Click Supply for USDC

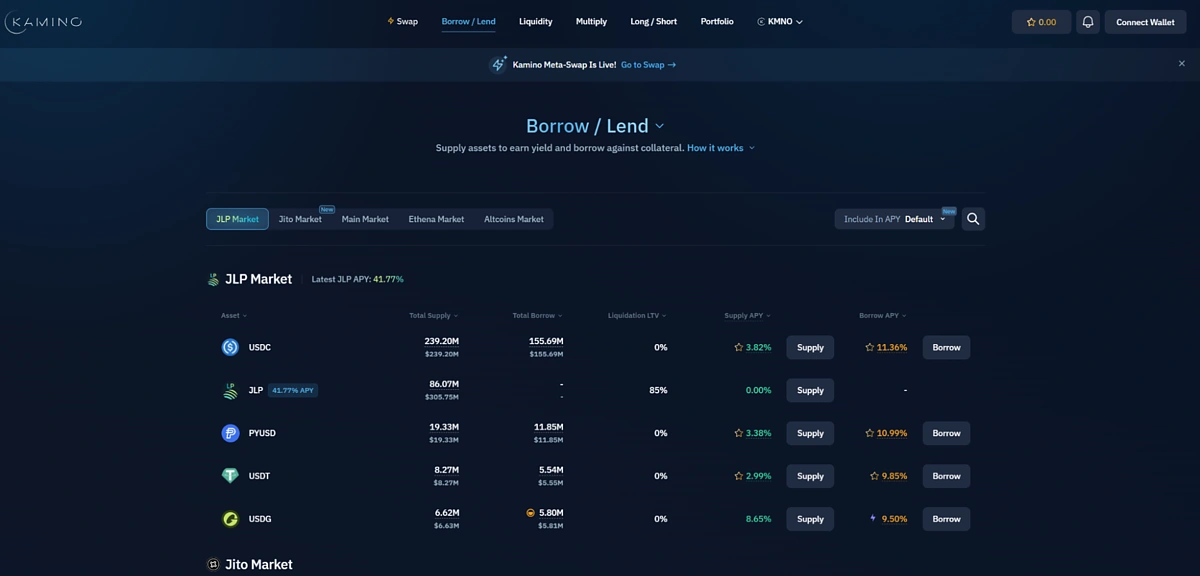[810, 347]
